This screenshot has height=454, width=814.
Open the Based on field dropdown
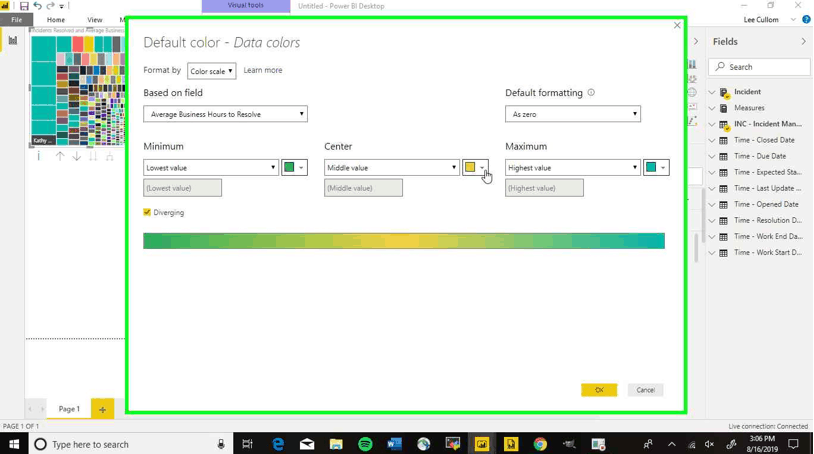pyautogui.click(x=225, y=114)
